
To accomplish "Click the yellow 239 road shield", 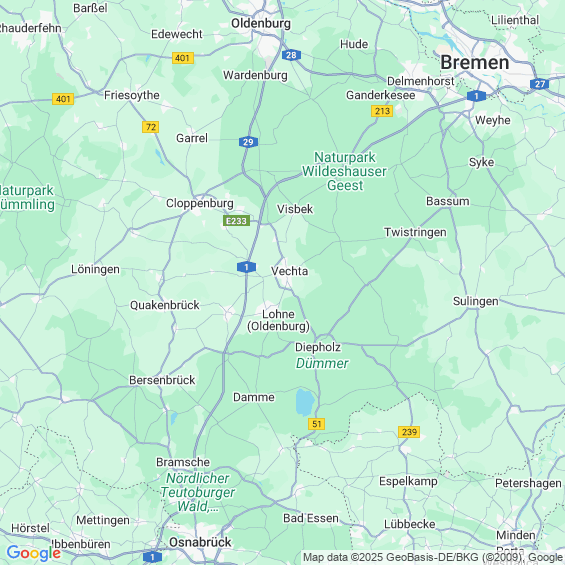I will (x=409, y=432).
